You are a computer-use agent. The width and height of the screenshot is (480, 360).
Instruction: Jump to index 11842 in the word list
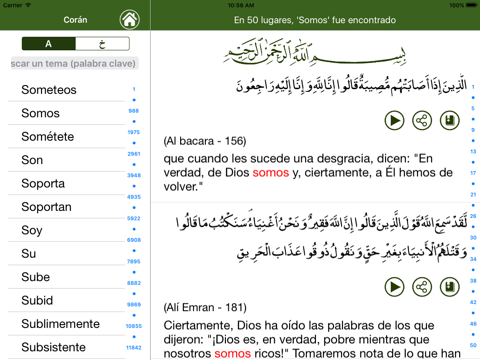click(134, 347)
